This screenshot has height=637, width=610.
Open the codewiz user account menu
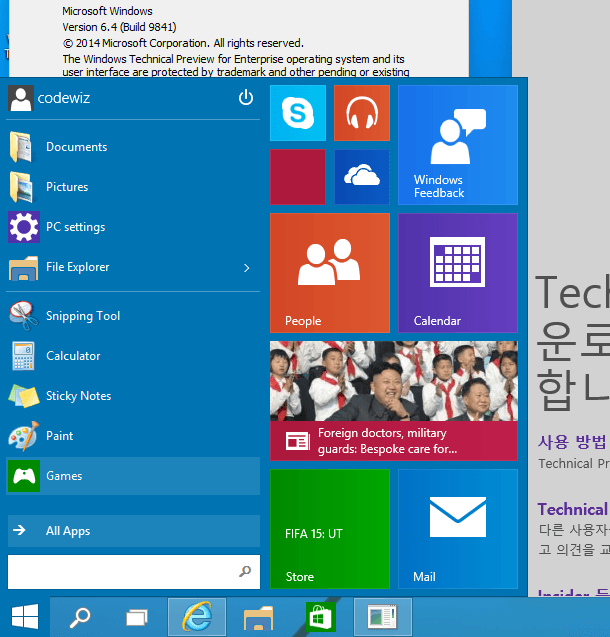coord(58,98)
